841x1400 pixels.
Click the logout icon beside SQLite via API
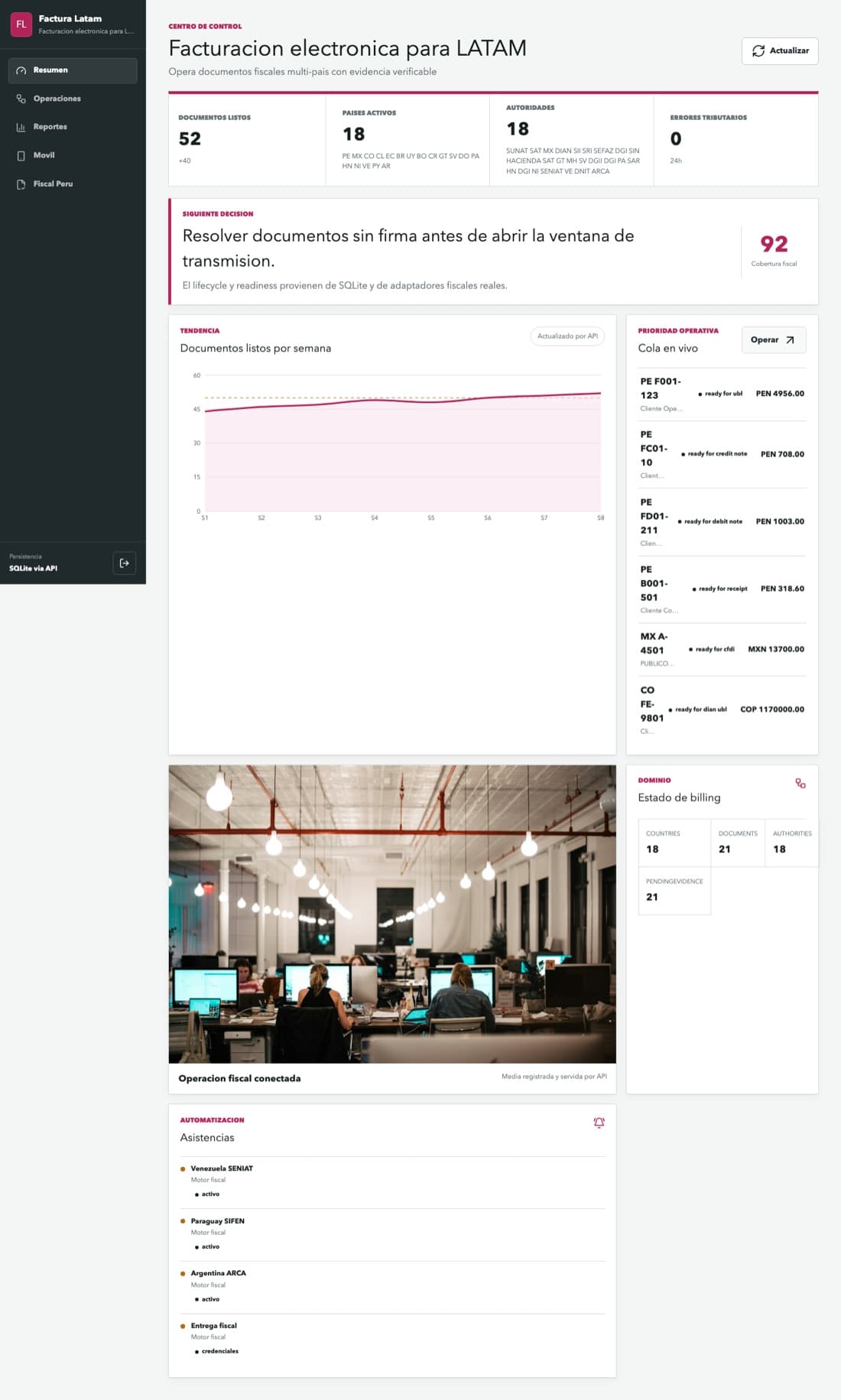[x=125, y=564]
